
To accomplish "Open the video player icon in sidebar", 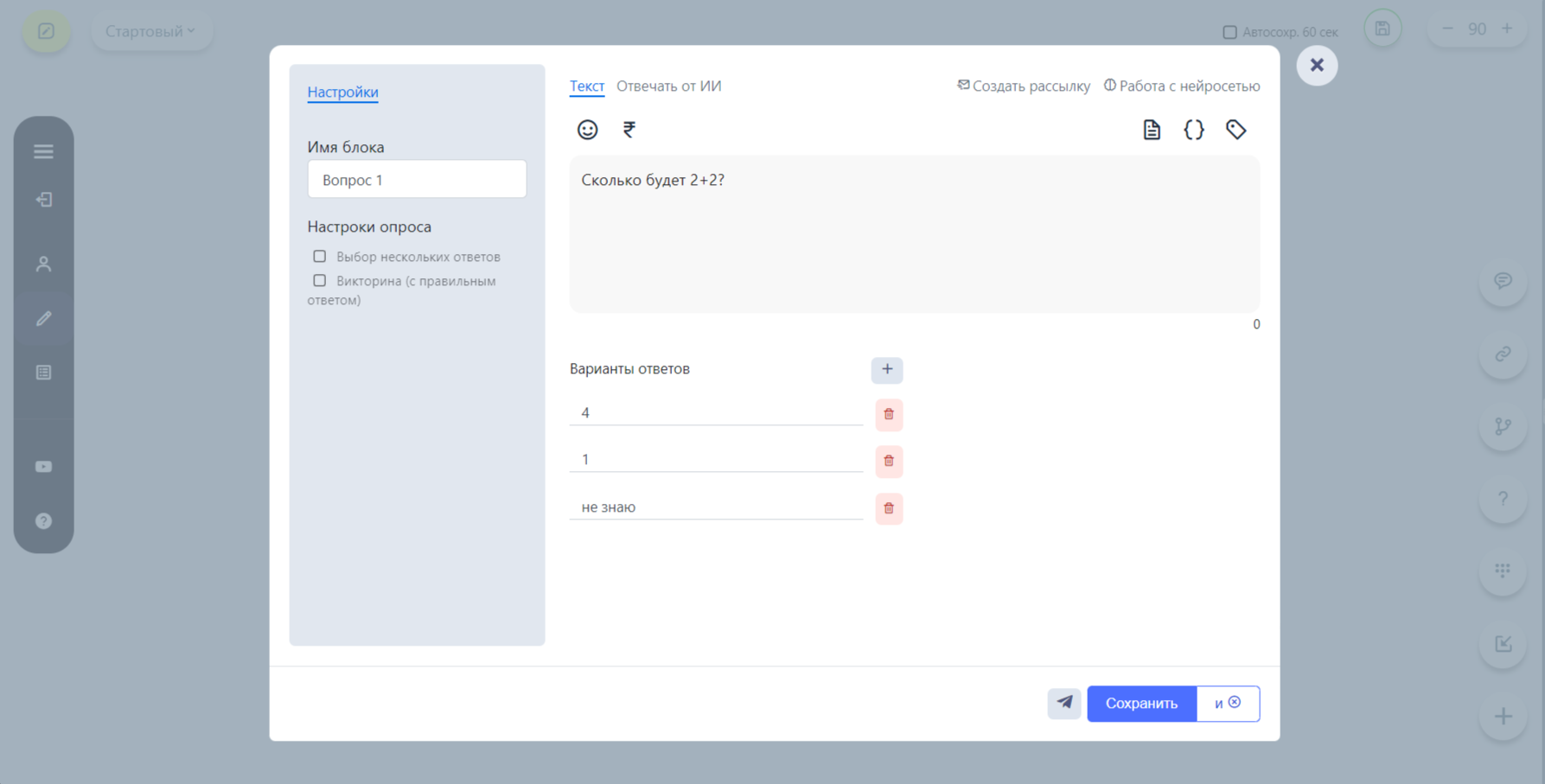I will pyautogui.click(x=43, y=467).
